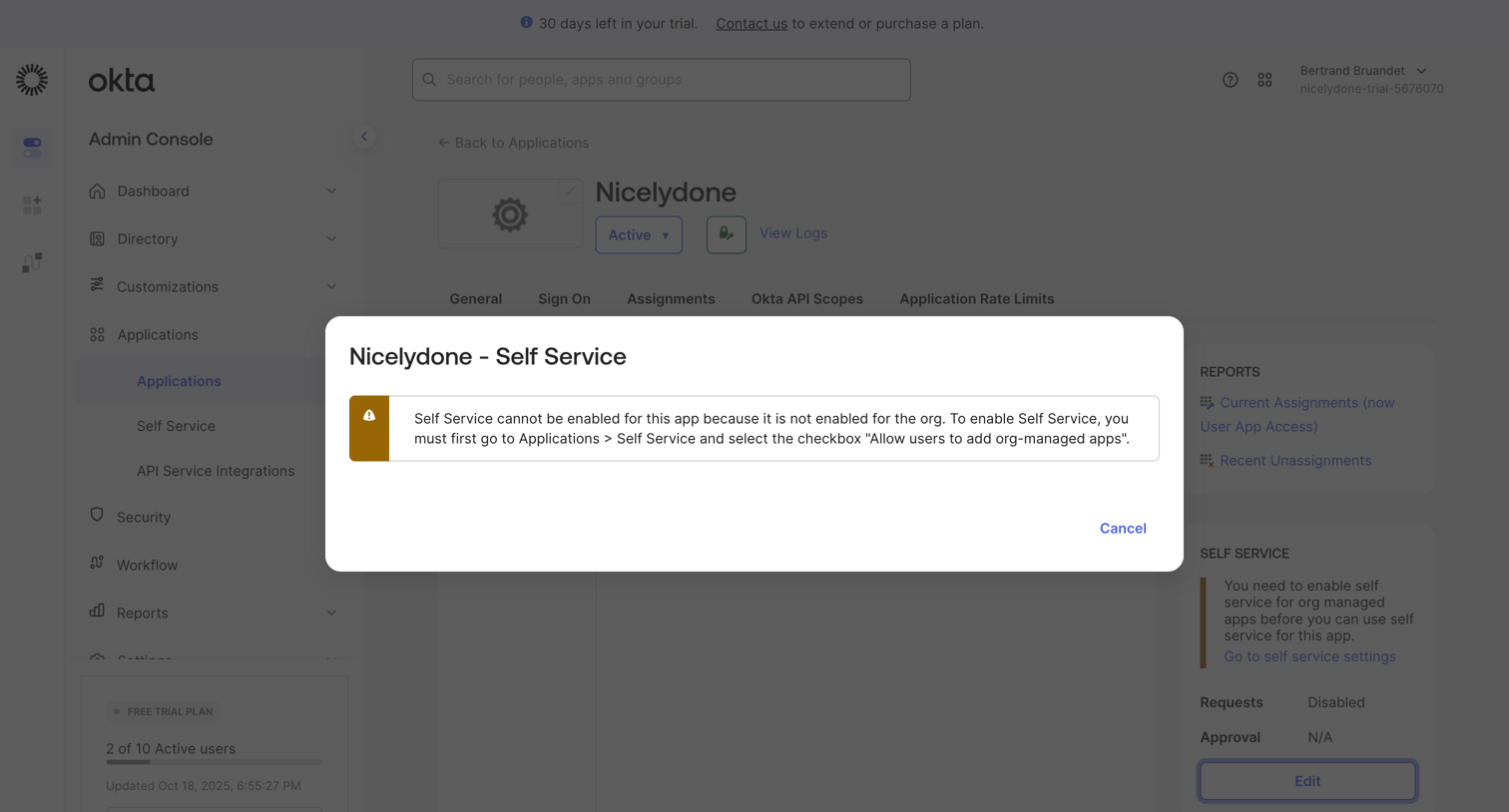Go back to Applications
The image size is (1509, 812).
click(x=513, y=143)
